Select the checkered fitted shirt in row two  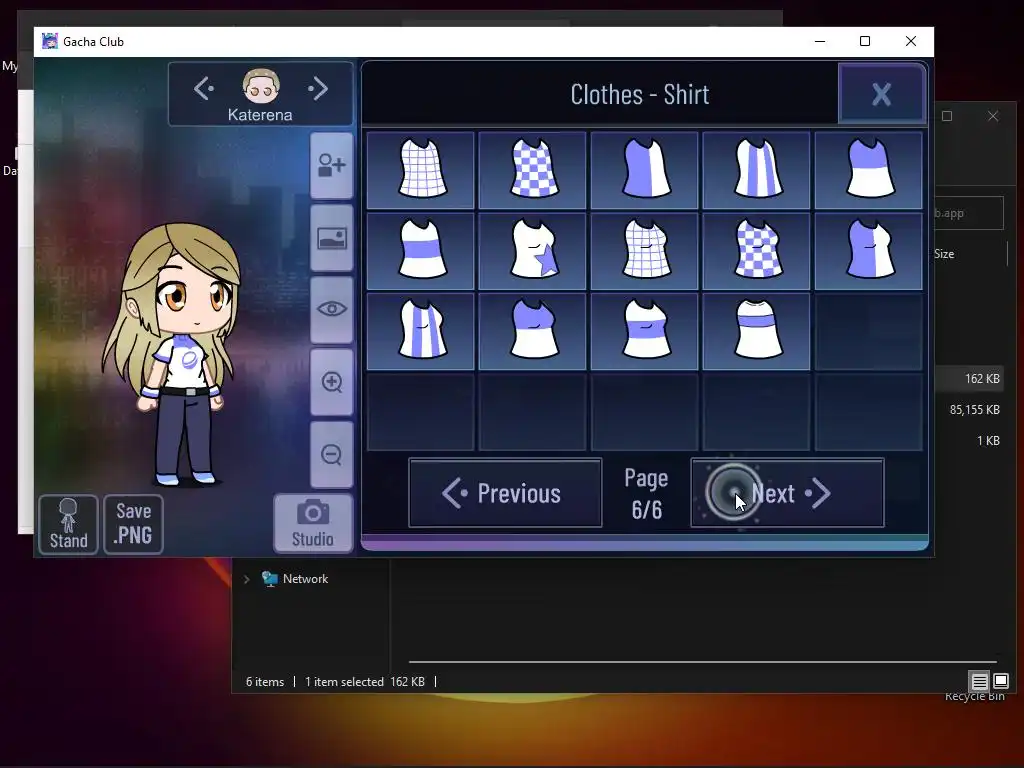coord(756,251)
